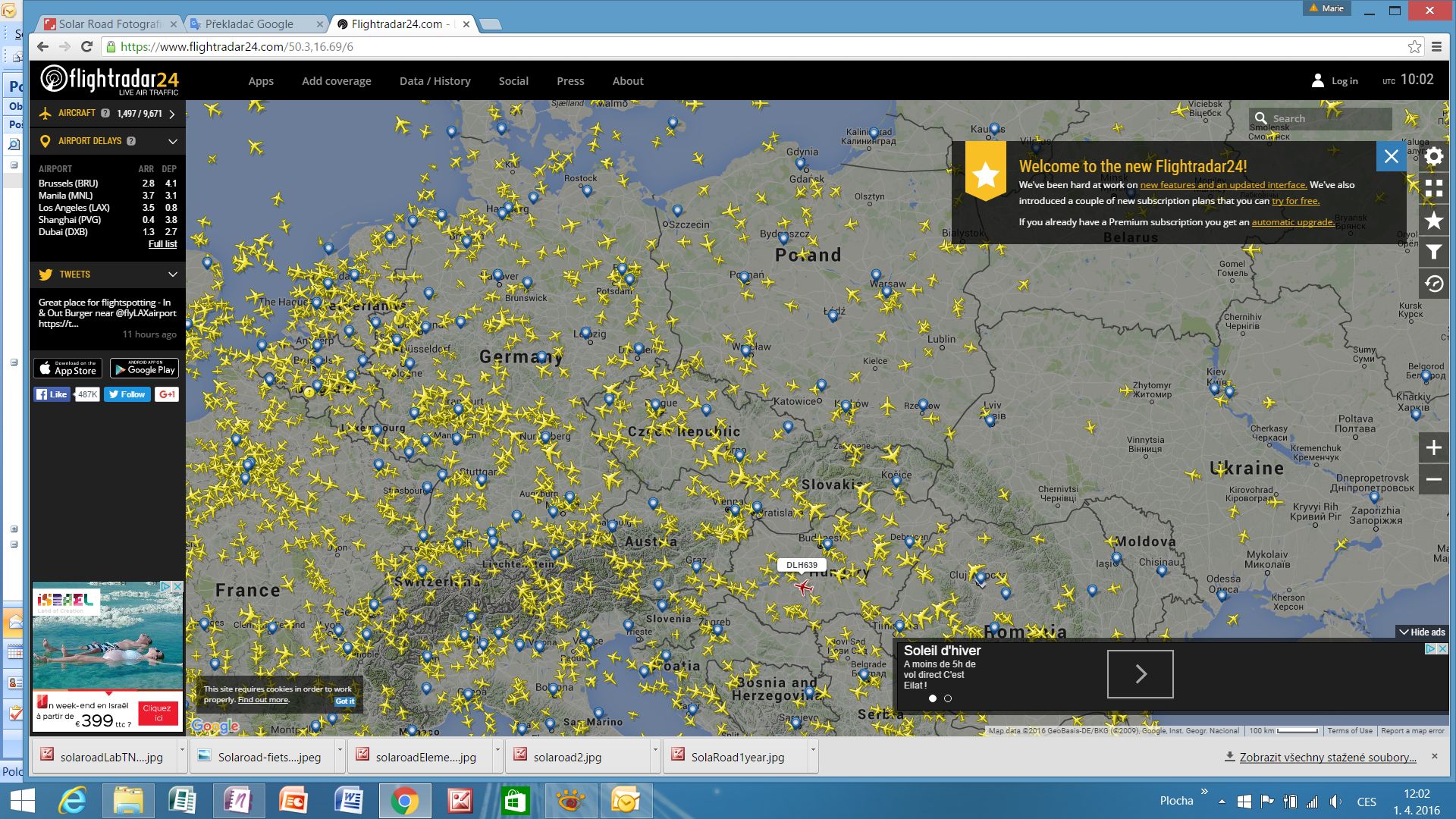Image resolution: width=1456 pixels, height=819 pixels.
Task: Close the Welcome banner with X
Action: (1391, 157)
